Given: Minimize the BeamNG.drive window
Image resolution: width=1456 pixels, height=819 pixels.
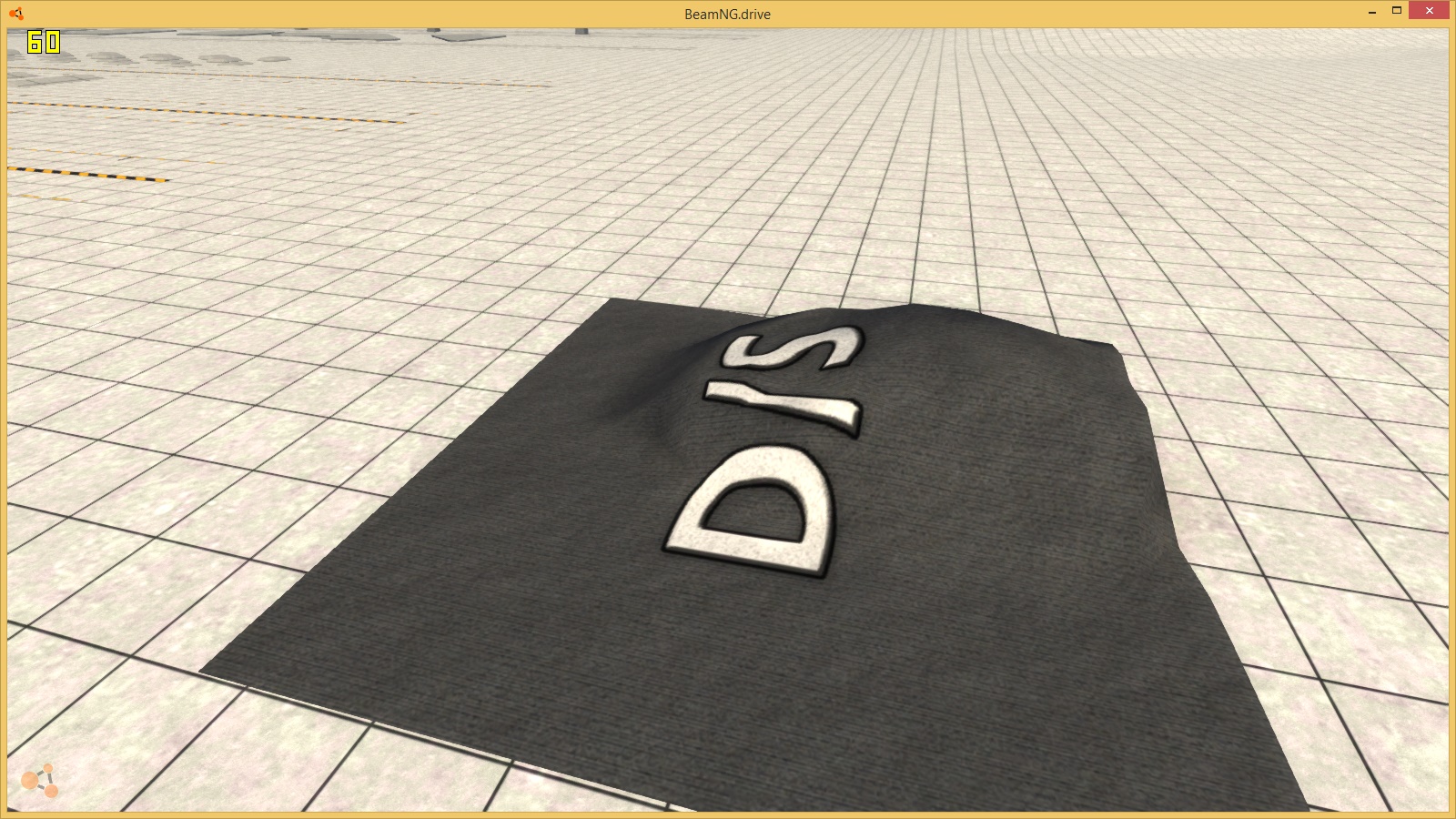Looking at the screenshot, I should coord(1370,12).
